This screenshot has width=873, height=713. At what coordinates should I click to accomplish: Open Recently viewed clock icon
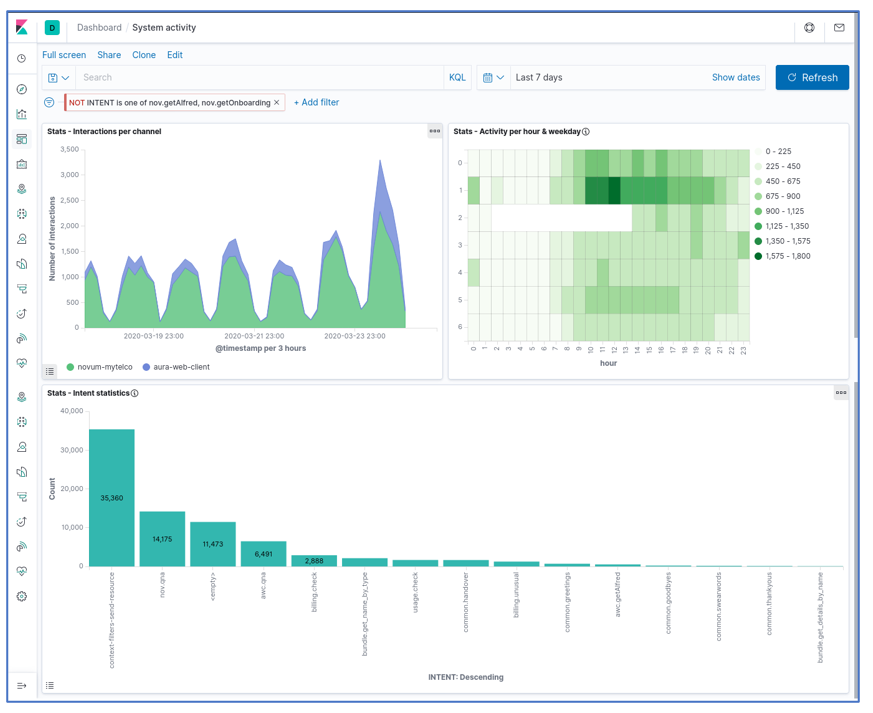pos(22,58)
